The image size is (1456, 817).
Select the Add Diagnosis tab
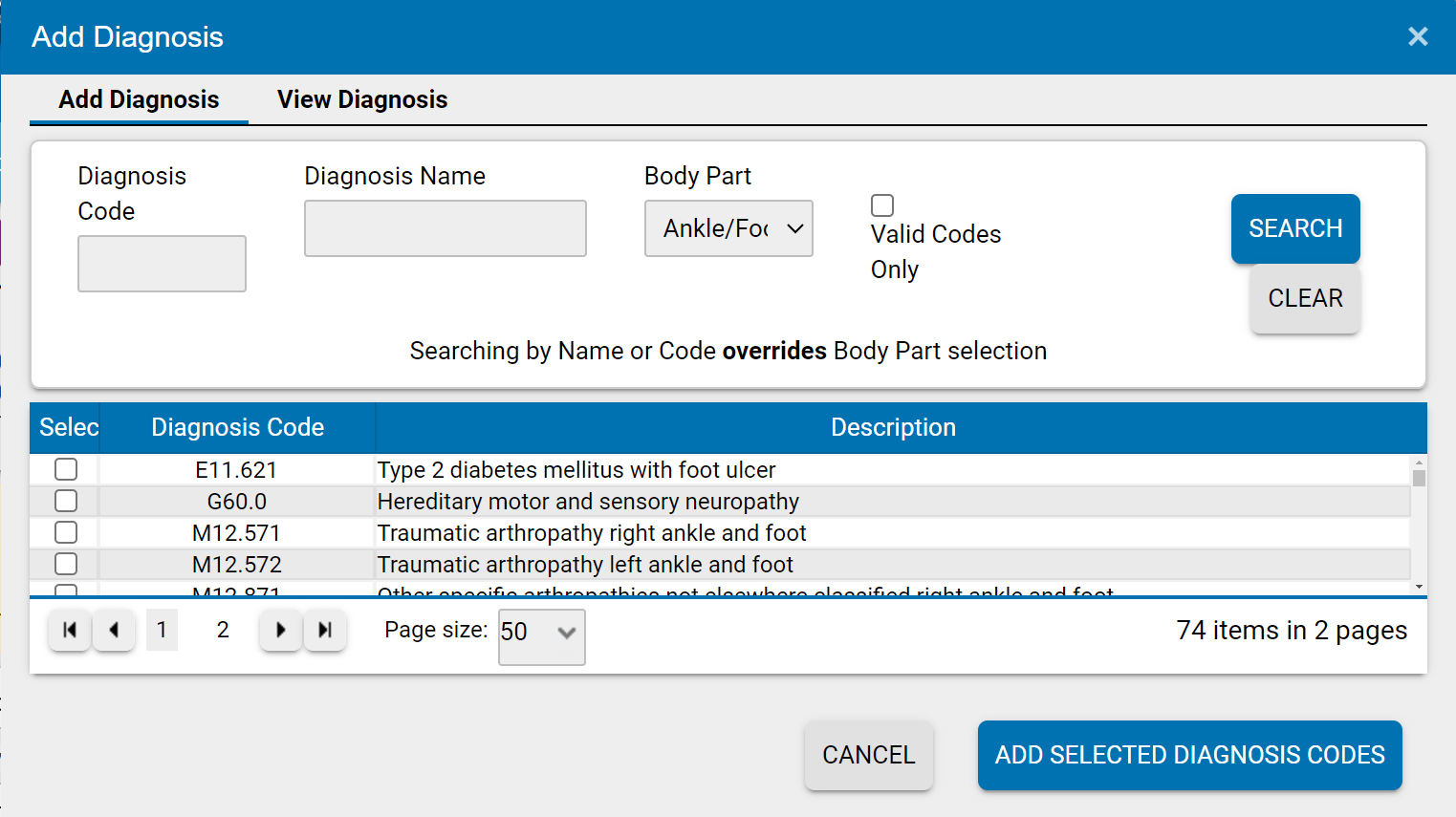tap(139, 99)
